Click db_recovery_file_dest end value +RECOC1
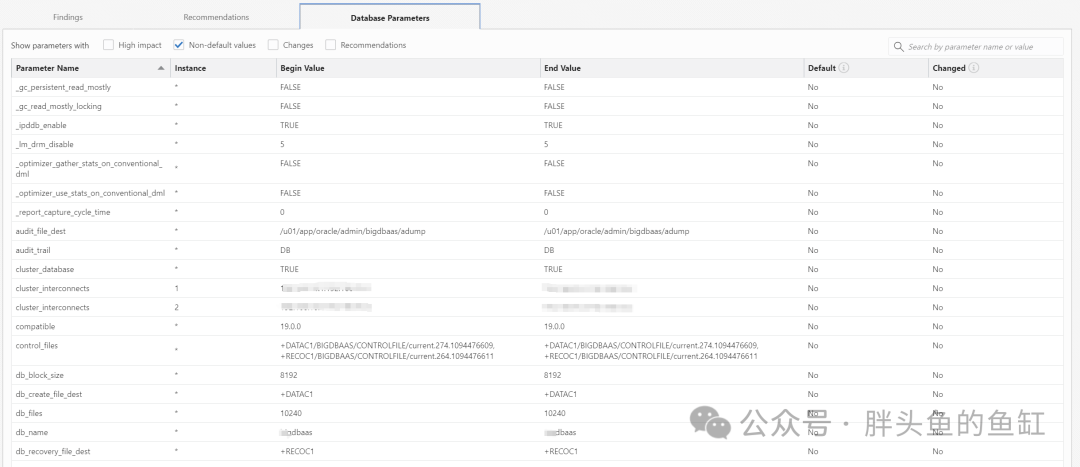Viewport: 1080px width, 467px height. [x=561, y=451]
